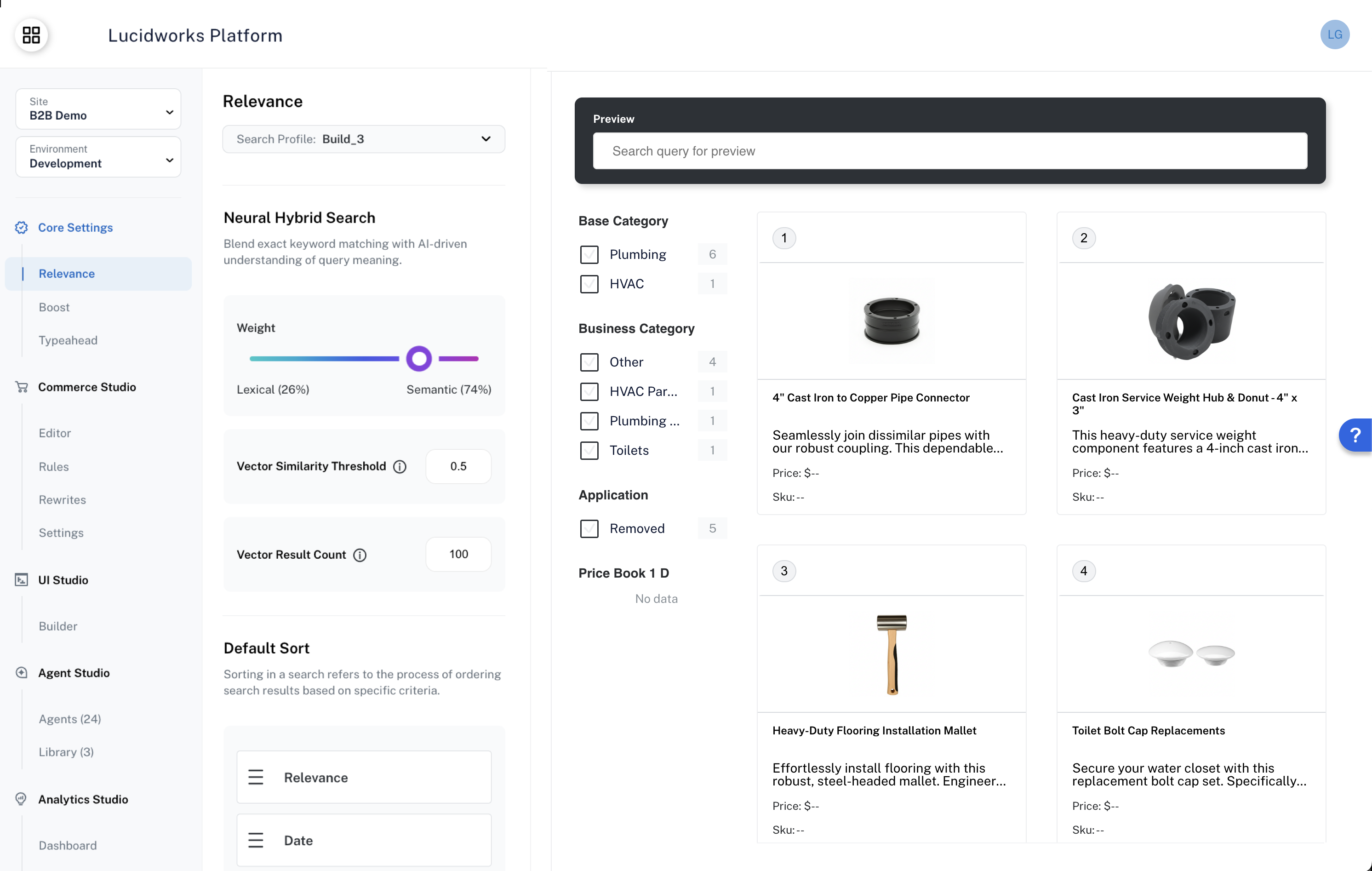Click the semantic side of Weight slider

click(459, 359)
